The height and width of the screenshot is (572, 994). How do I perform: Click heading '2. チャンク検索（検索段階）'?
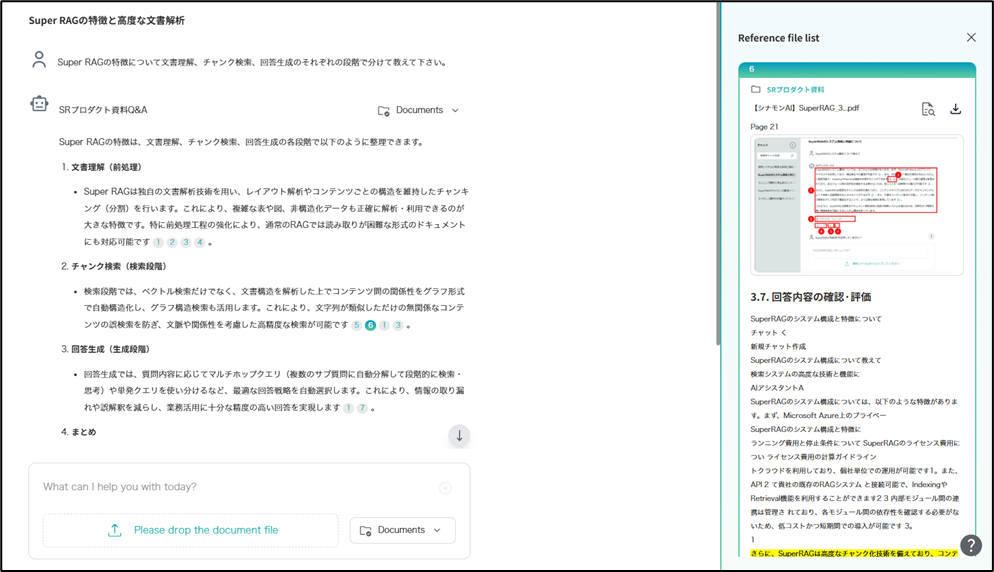[x=113, y=266]
